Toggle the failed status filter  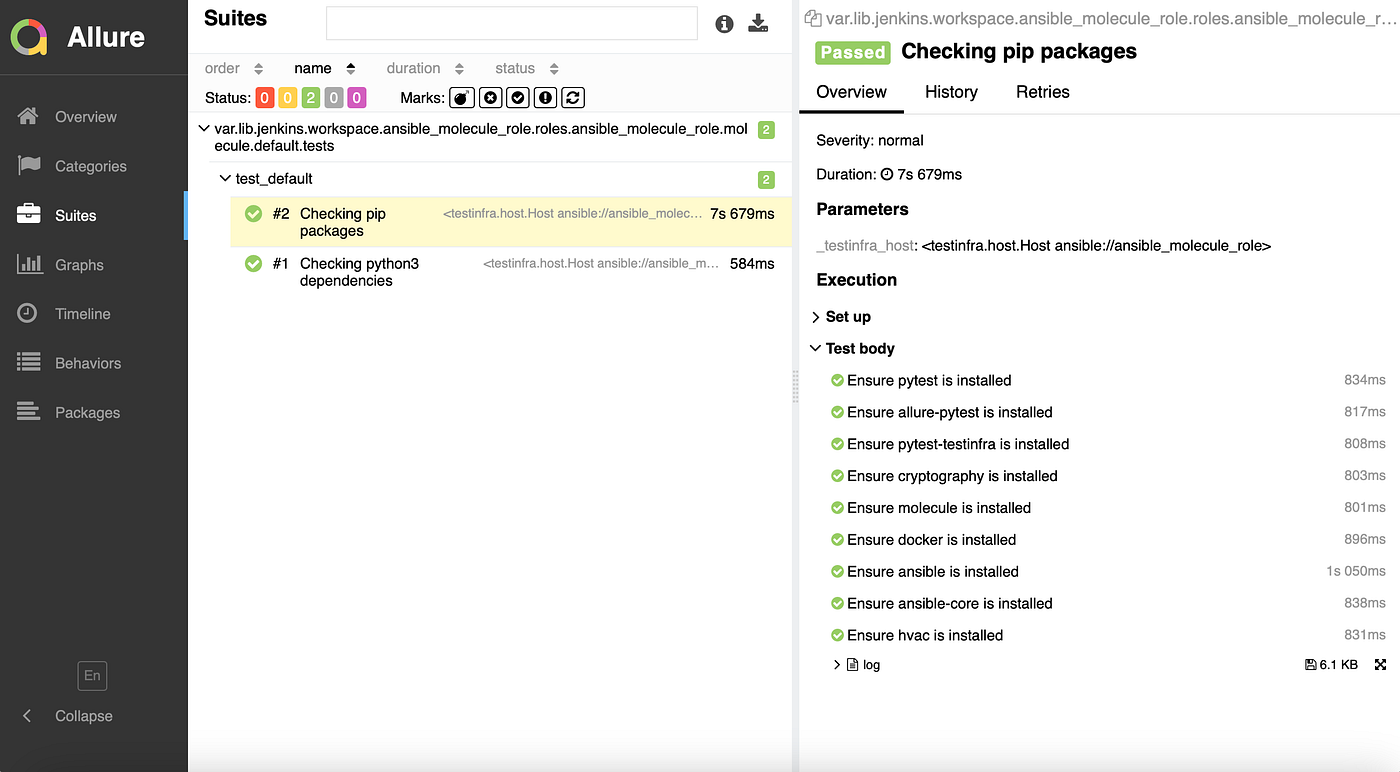pos(264,97)
